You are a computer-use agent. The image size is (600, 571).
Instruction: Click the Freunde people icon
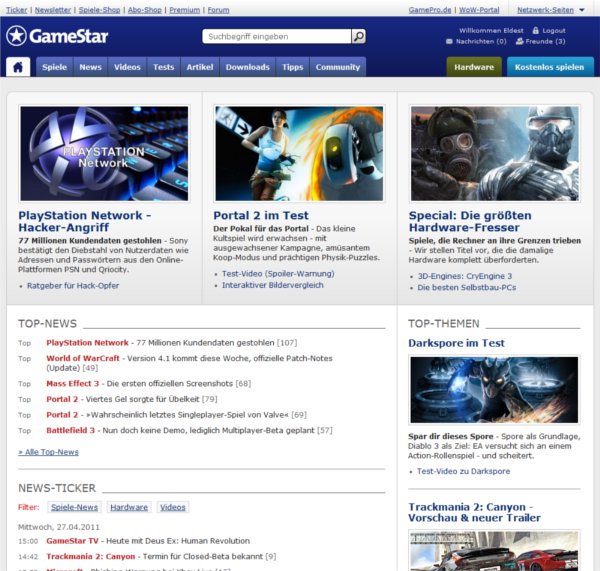pyautogui.click(x=519, y=41)
